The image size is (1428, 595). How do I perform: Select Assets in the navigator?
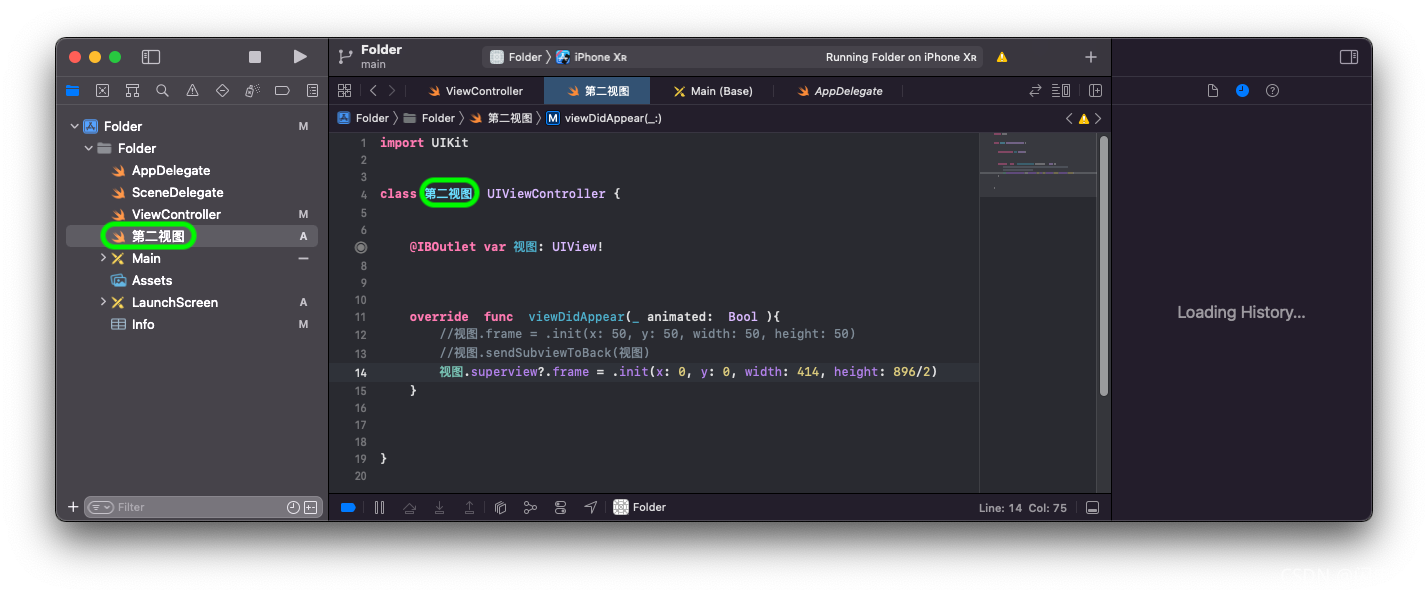pyautogui.click(x=152, y=280)
